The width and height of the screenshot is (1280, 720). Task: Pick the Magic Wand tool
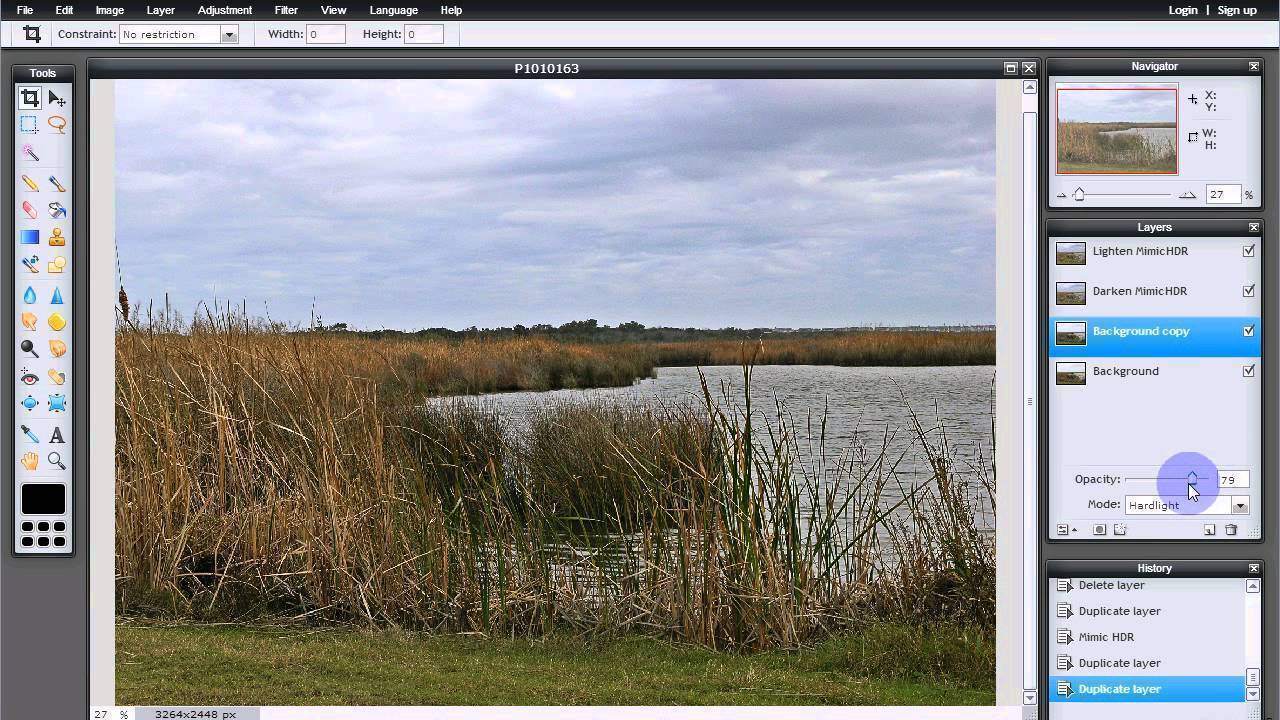(30, 153)
